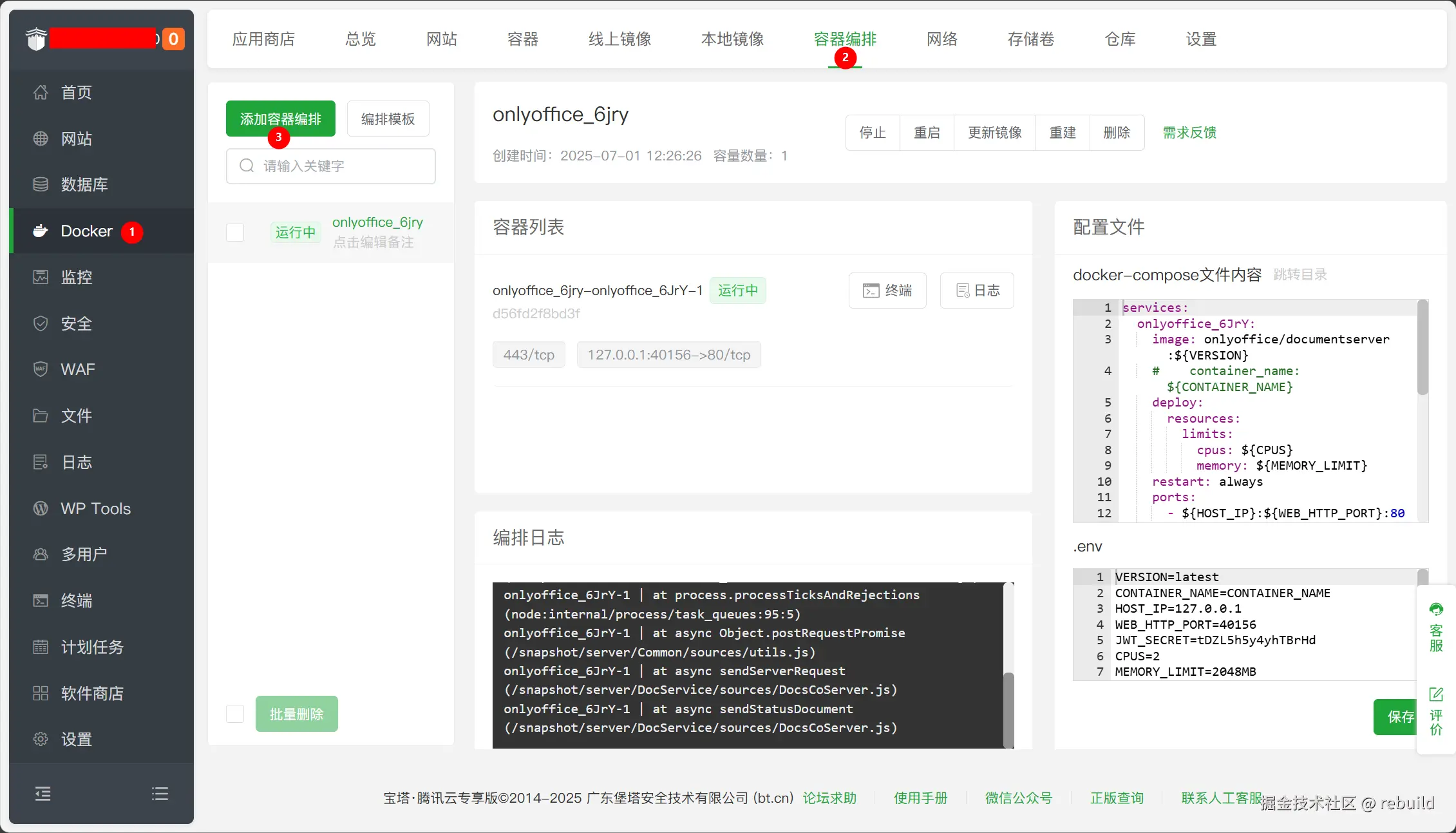Click the 跳转目录 link
Screen dimensions: 1456x833
tap(1300, 275)
